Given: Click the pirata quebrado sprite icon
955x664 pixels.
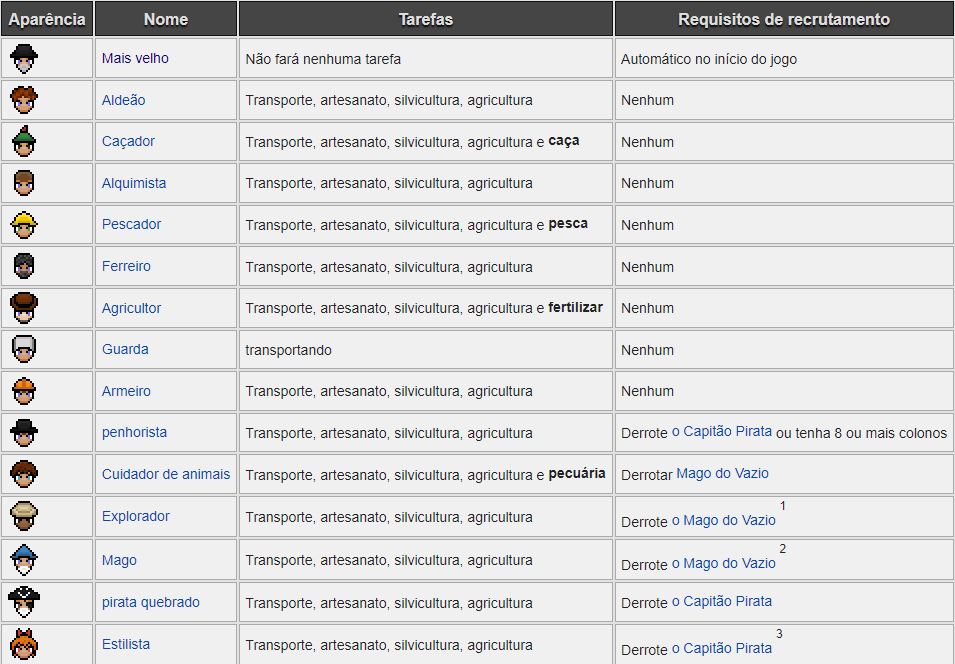Looking at the screenshot, I should click(24, 601).
